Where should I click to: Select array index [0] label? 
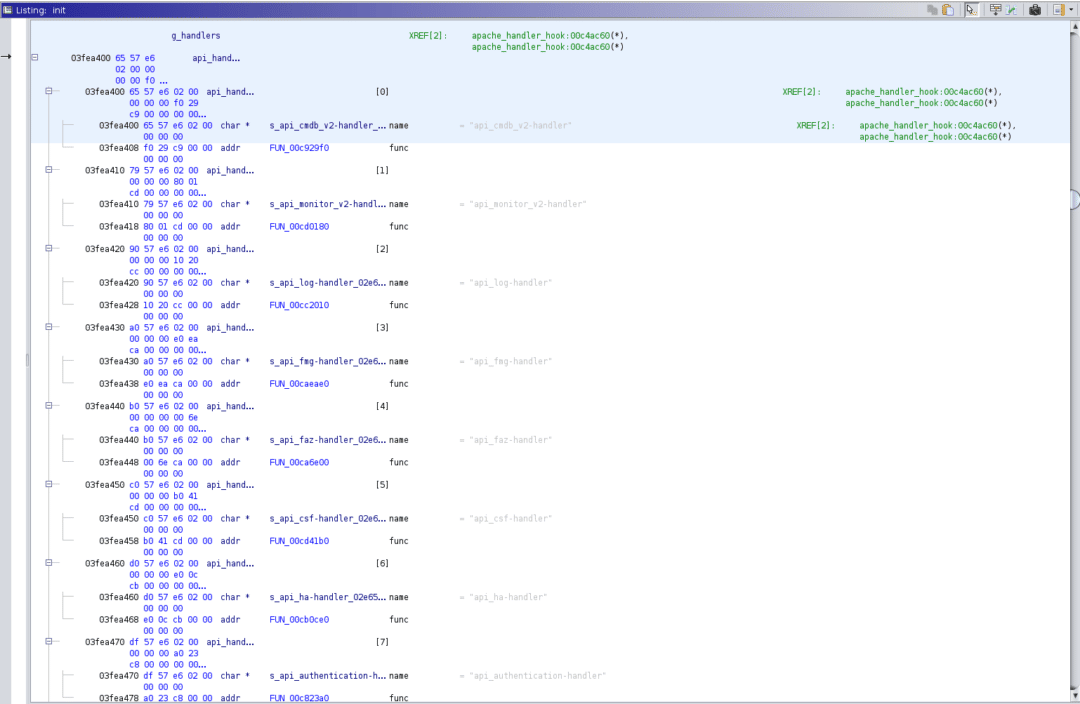(x=382, y=92)
